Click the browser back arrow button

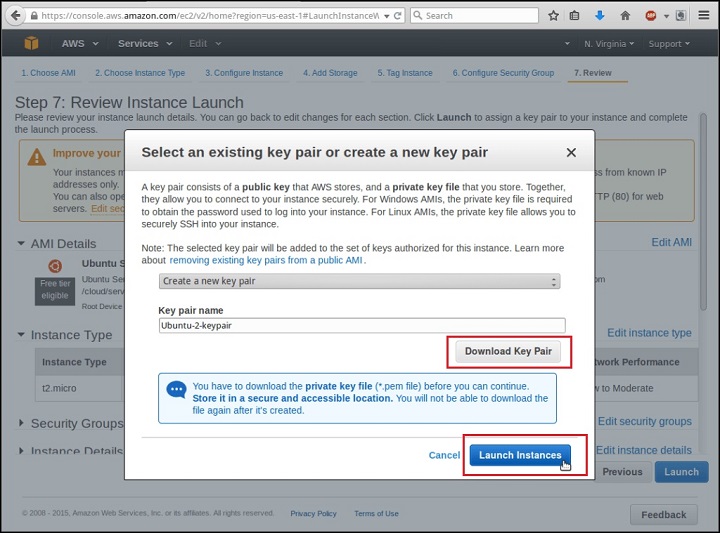(15, 16)
